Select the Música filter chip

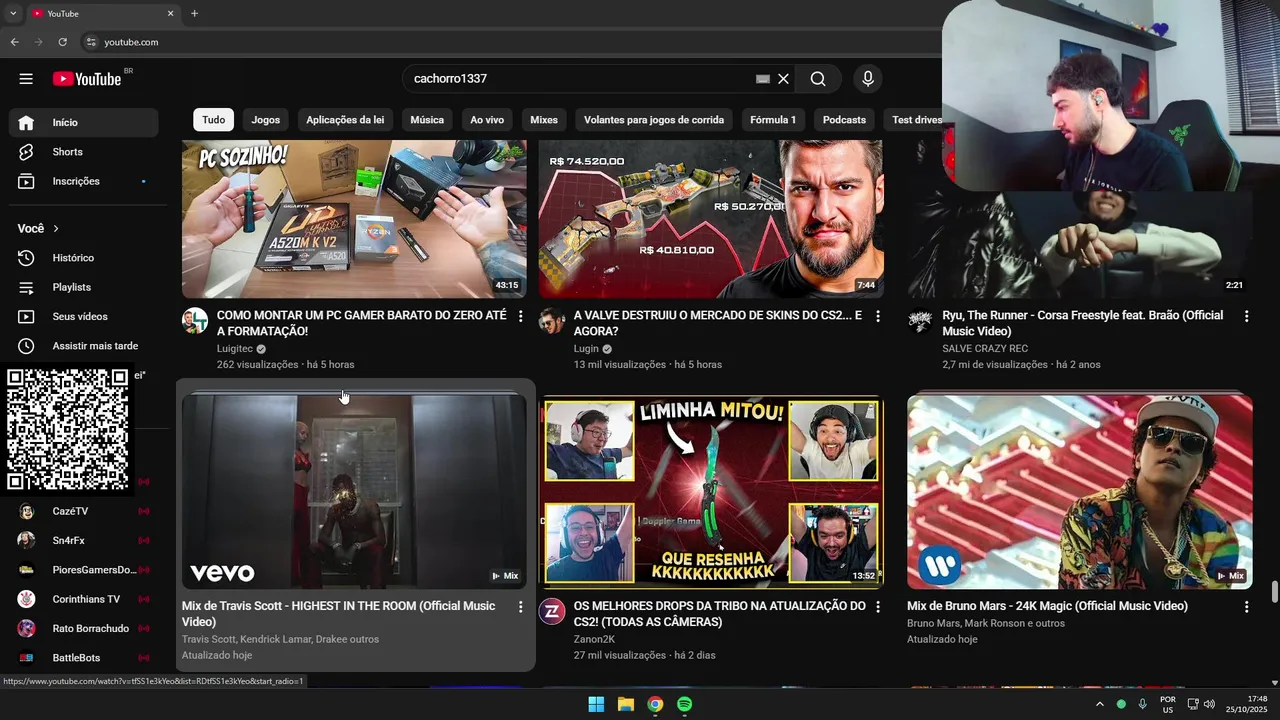pos(427,120)
